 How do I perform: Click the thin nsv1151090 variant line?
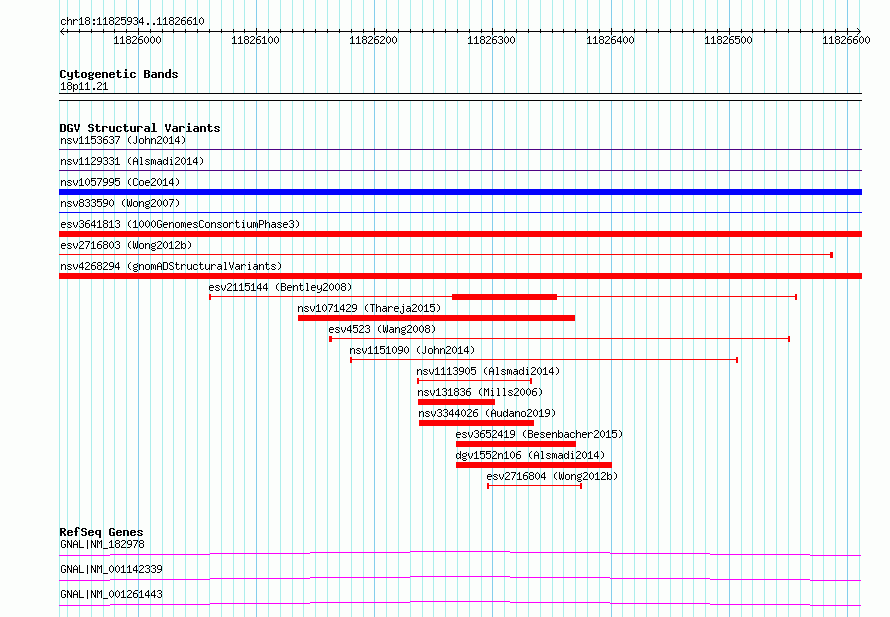(544, 360)
